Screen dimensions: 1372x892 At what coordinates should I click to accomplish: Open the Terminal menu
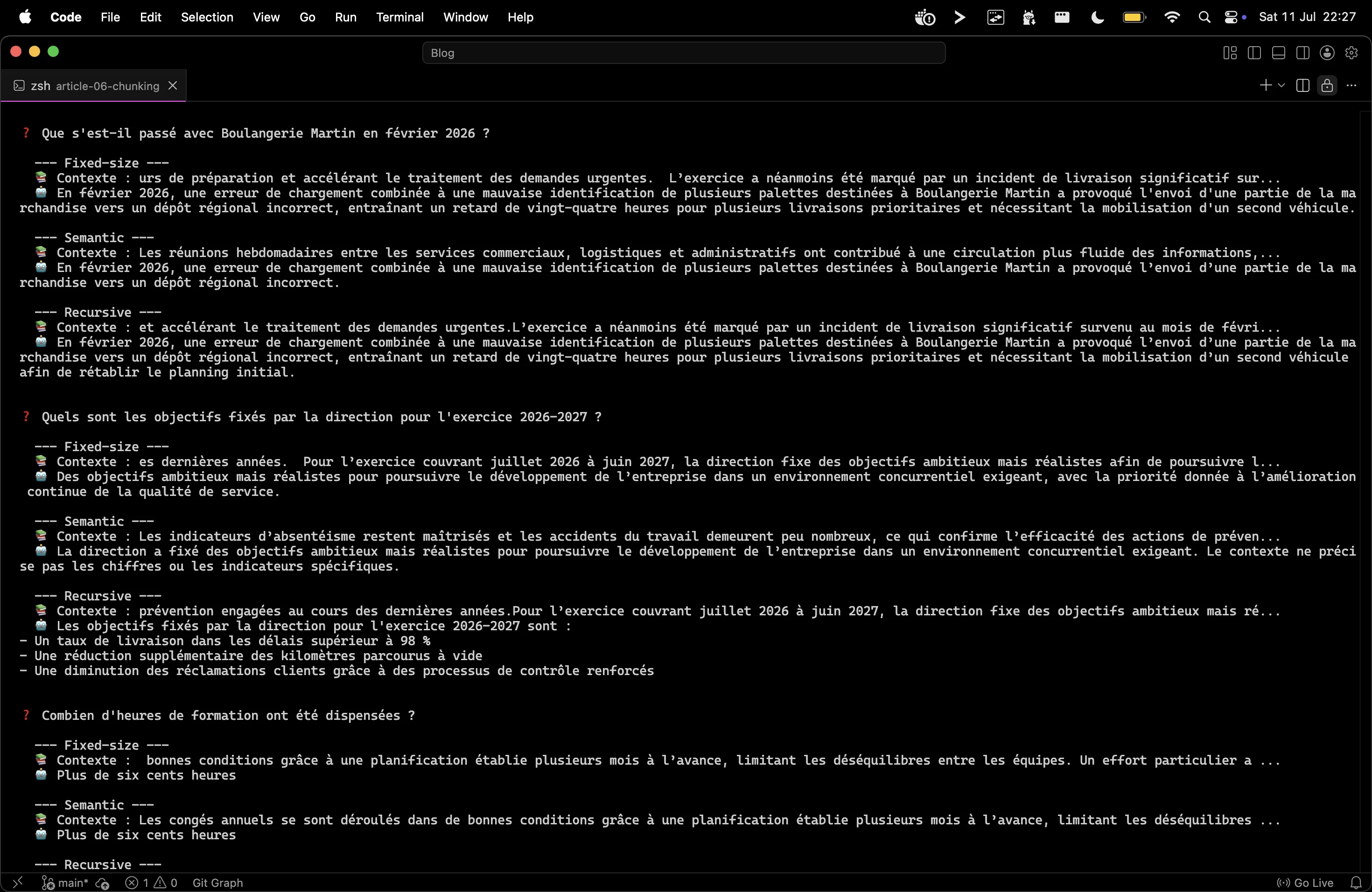point(399,17)
